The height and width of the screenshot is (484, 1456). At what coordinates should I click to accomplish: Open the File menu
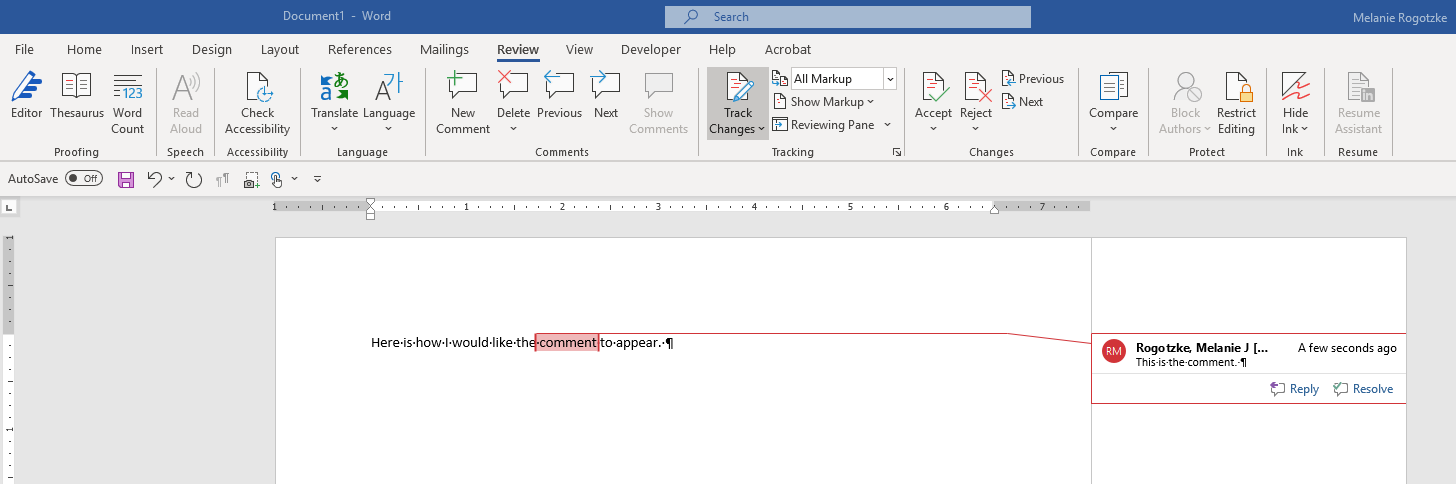25,49
